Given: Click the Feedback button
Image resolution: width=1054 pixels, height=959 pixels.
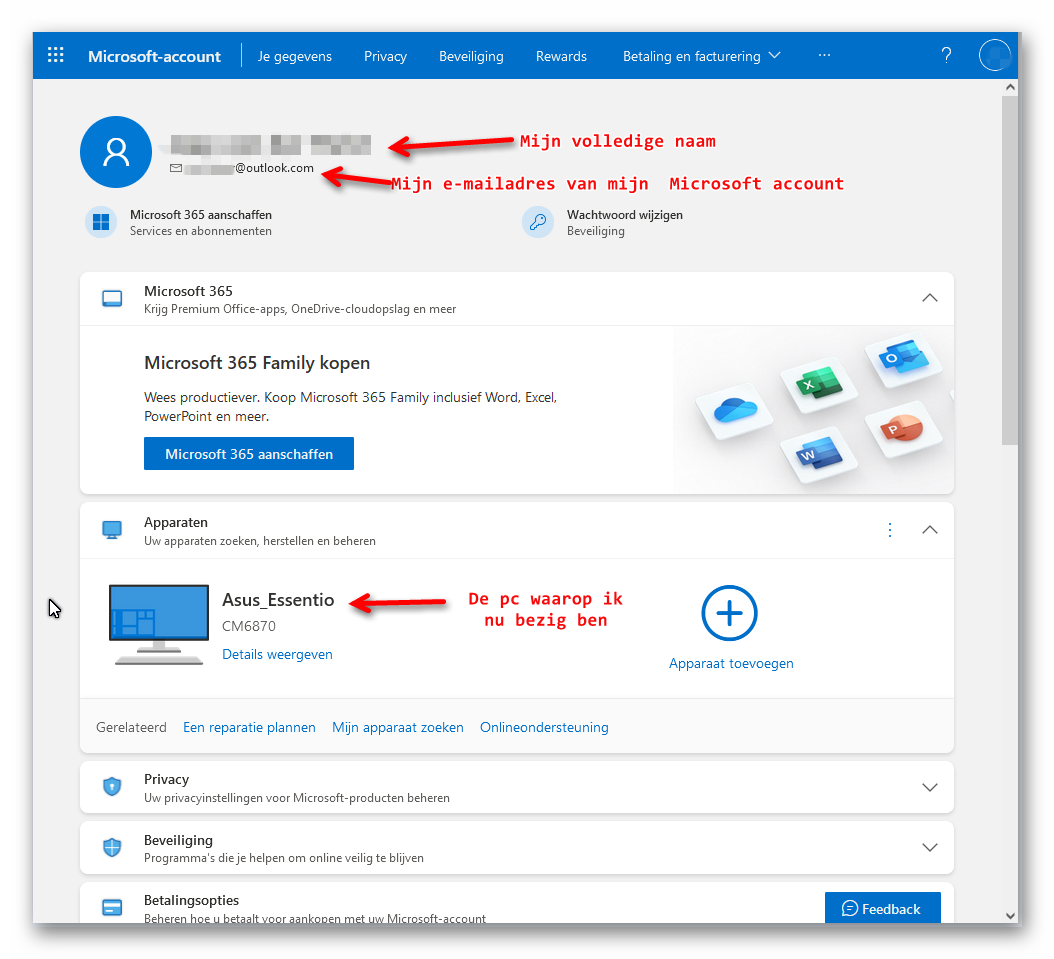Looking at the screenshot, I should click(x=882, y=908).
